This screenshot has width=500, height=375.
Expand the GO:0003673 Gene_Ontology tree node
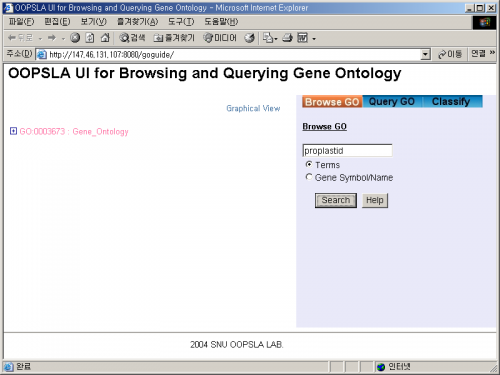pyautogui.click(x=13, y=131)
